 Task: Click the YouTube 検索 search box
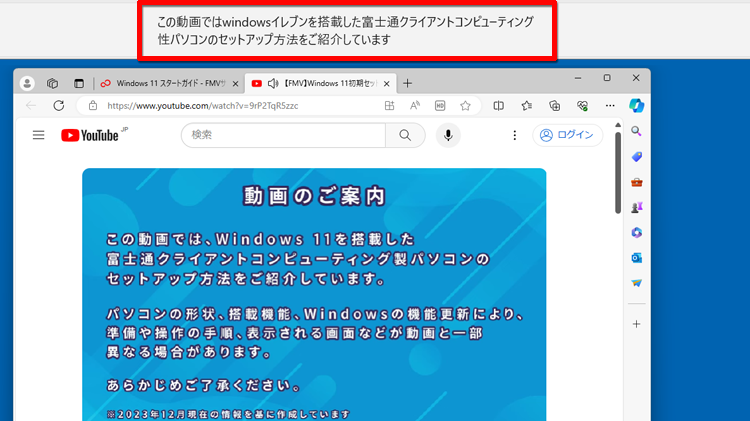tap(283, 135)
